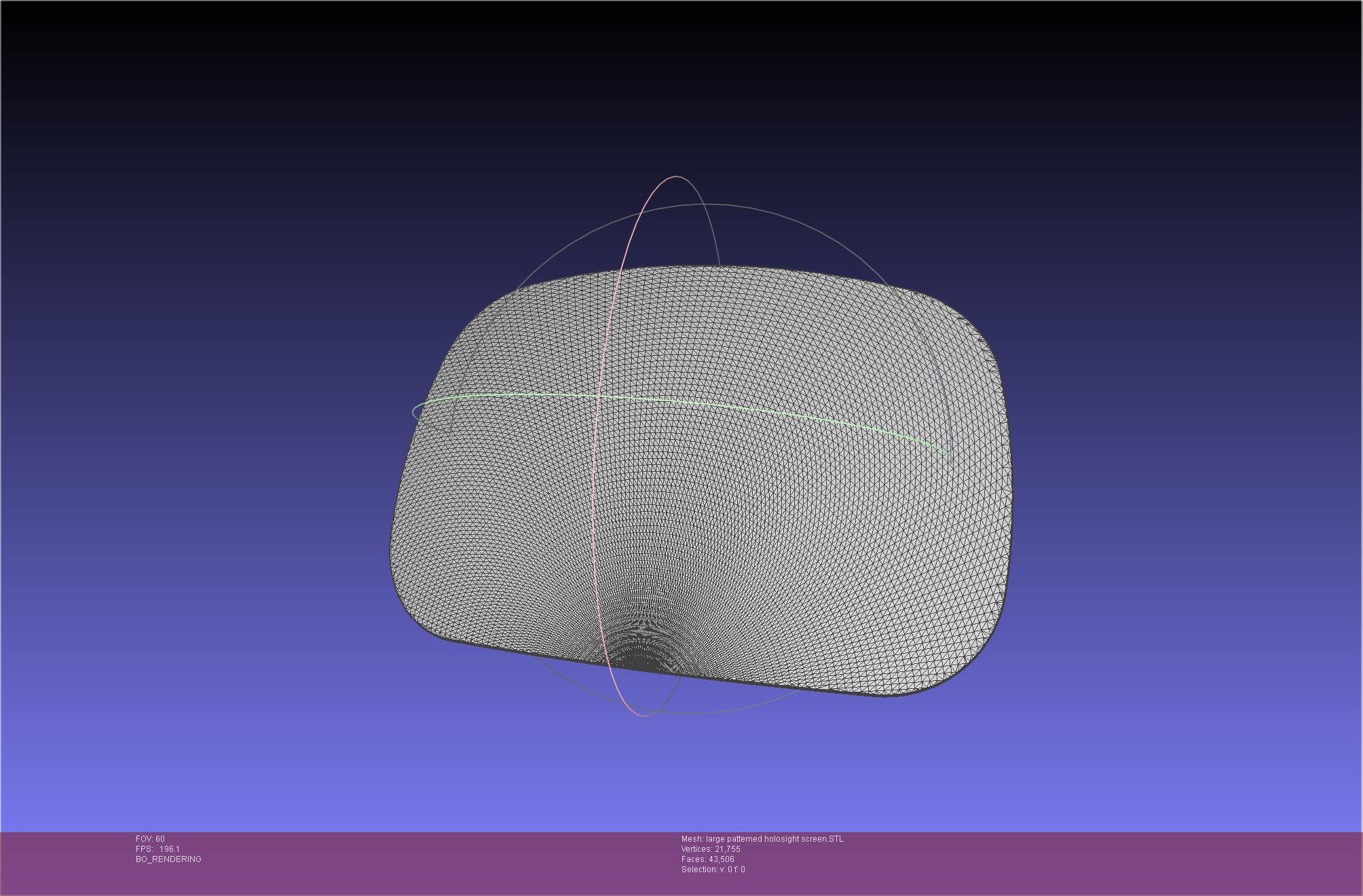Click the purple info bar empty area

1086,862
